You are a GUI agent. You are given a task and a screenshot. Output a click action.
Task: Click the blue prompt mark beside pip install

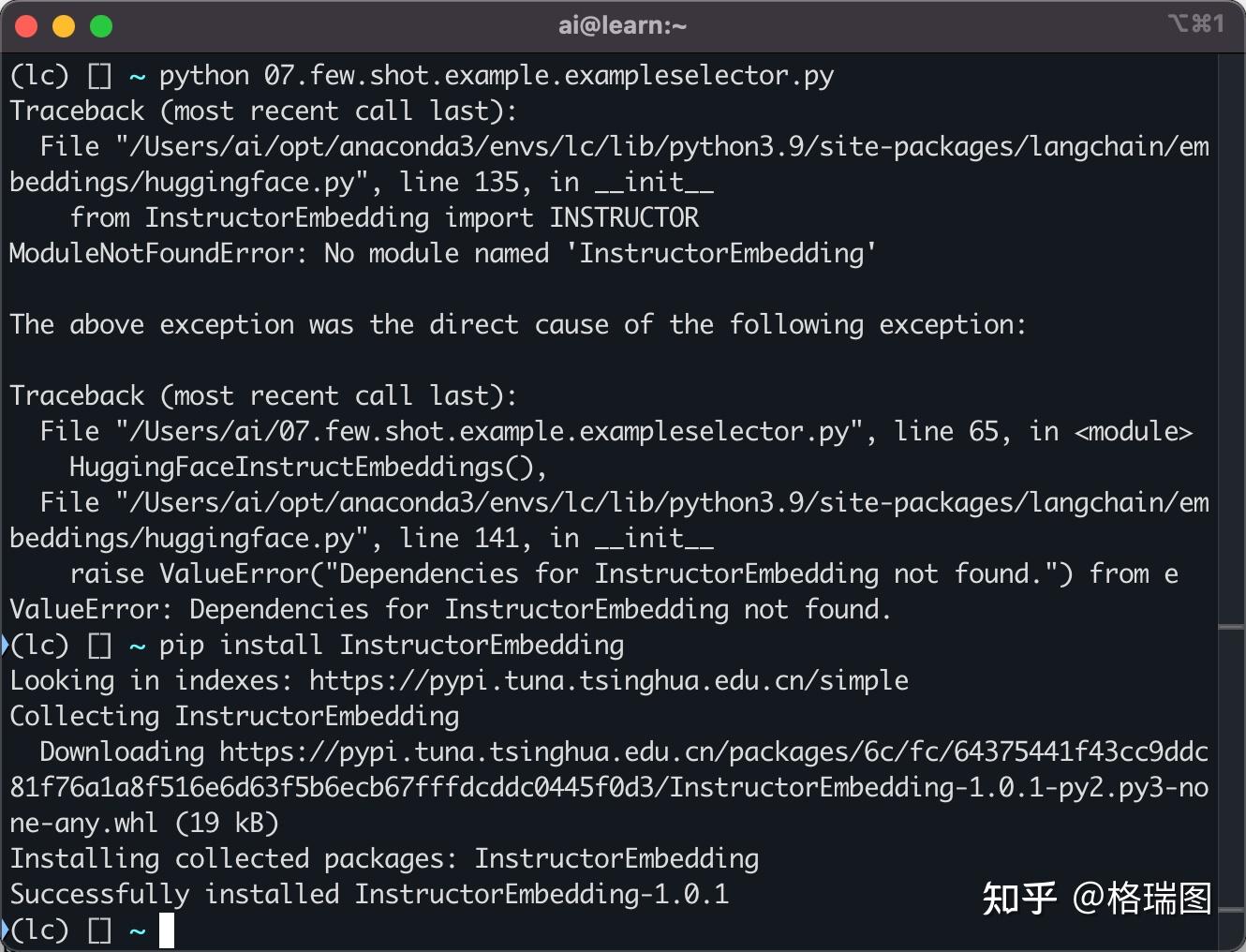5,645
